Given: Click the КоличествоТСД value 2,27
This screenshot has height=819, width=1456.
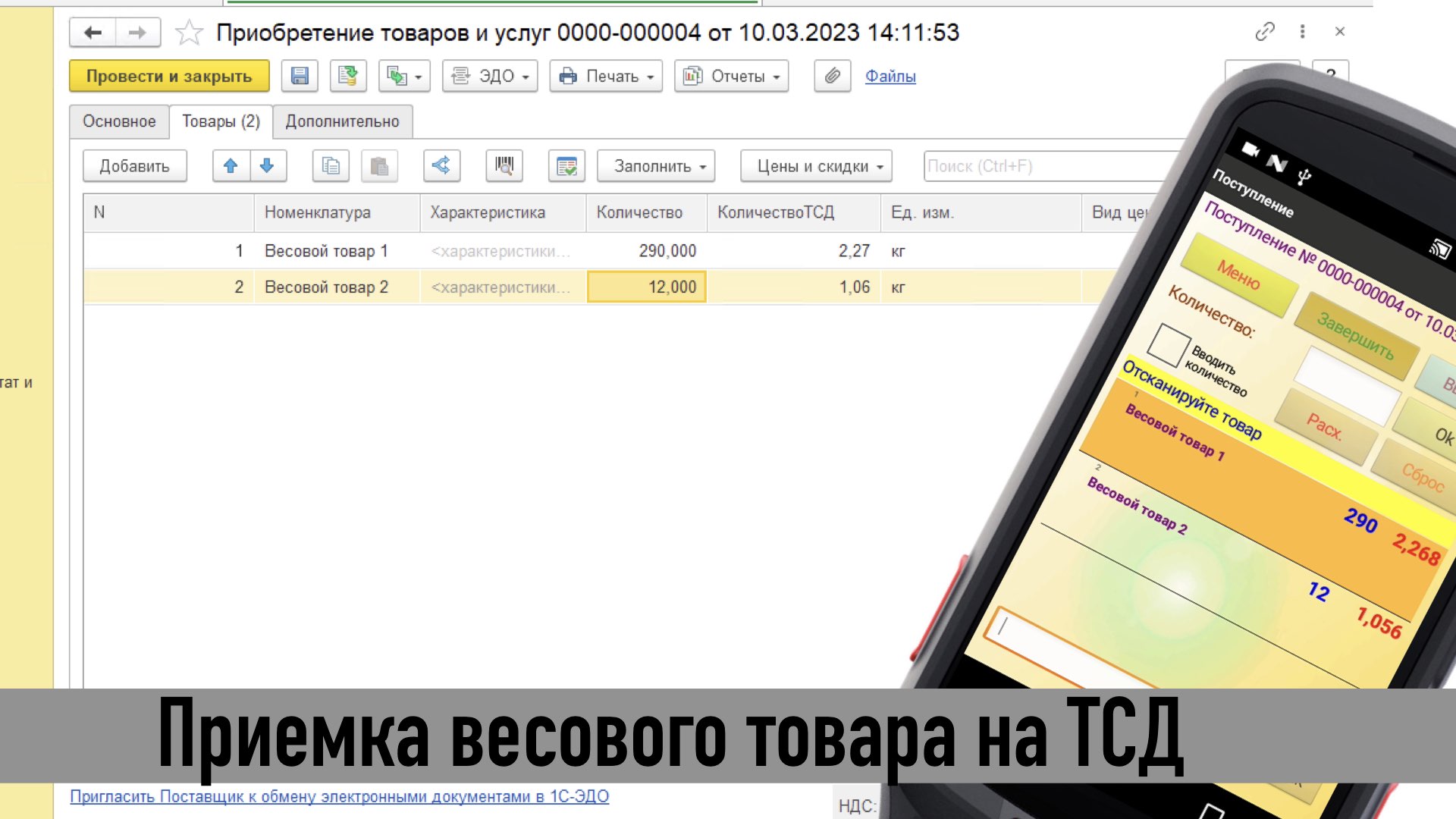Looking at the screenshot, I should 794,251.
